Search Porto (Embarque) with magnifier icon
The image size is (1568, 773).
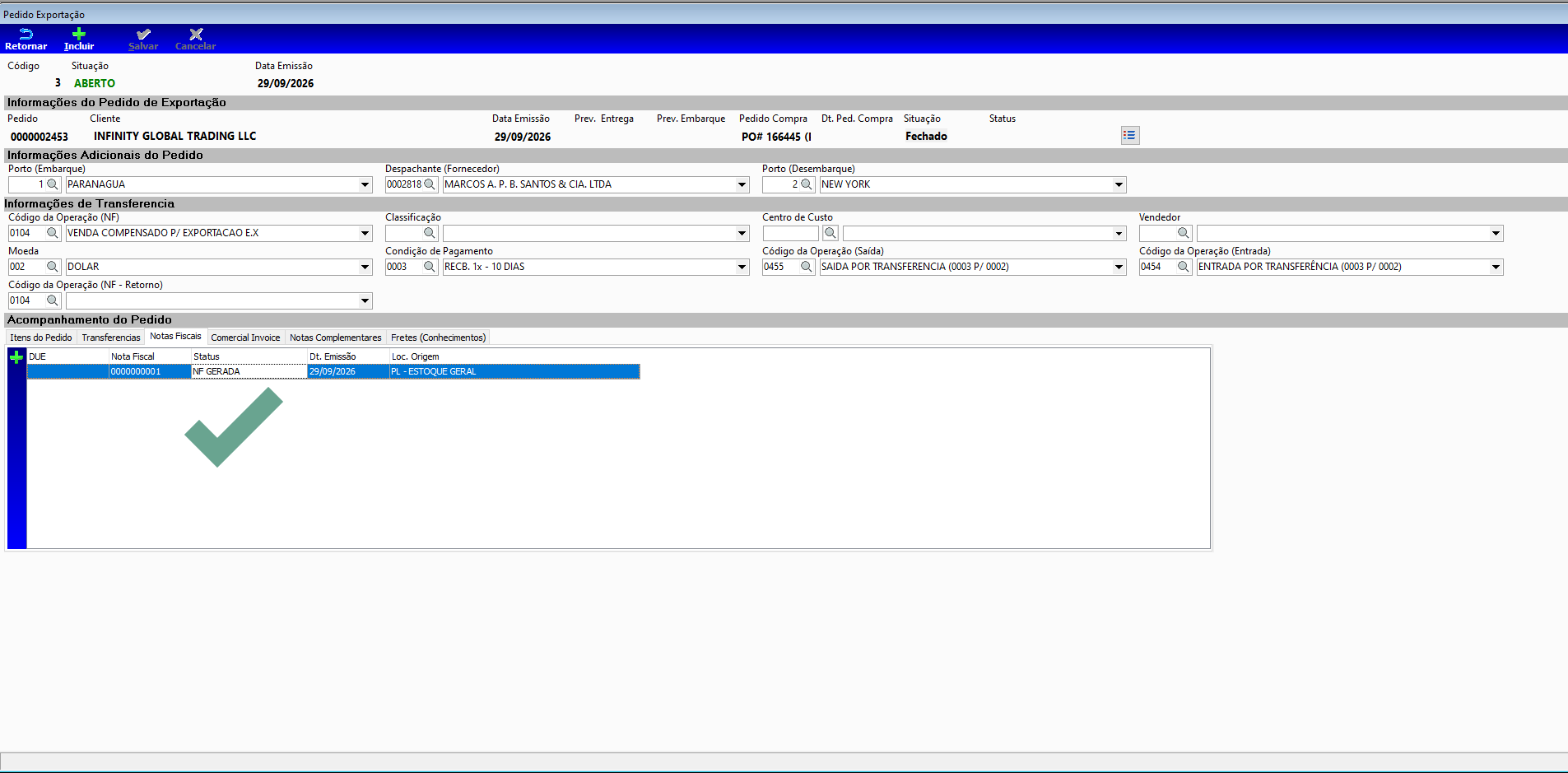[x=53, y=184]
